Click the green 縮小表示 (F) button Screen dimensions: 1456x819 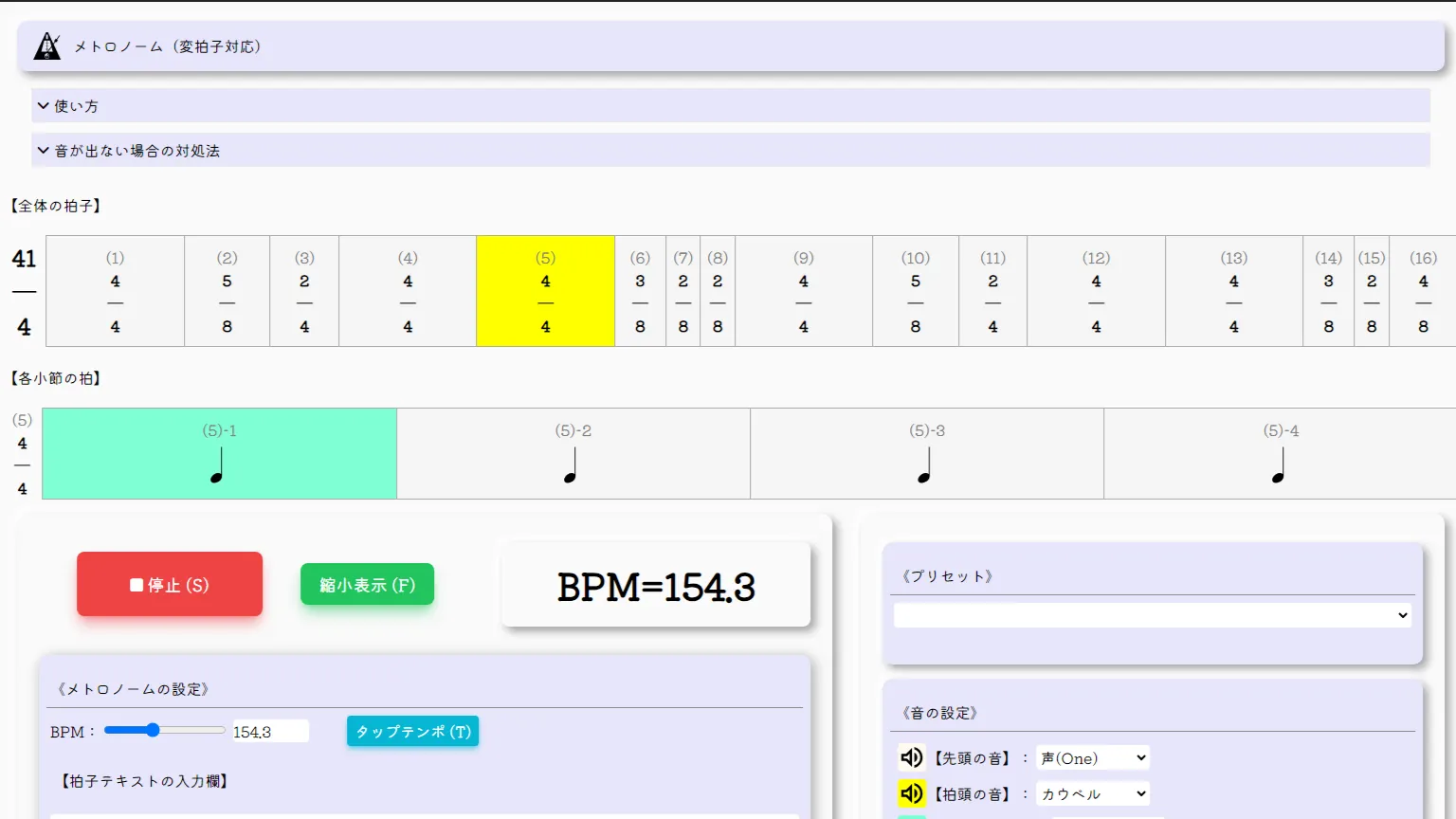click(x=368, y=584)
